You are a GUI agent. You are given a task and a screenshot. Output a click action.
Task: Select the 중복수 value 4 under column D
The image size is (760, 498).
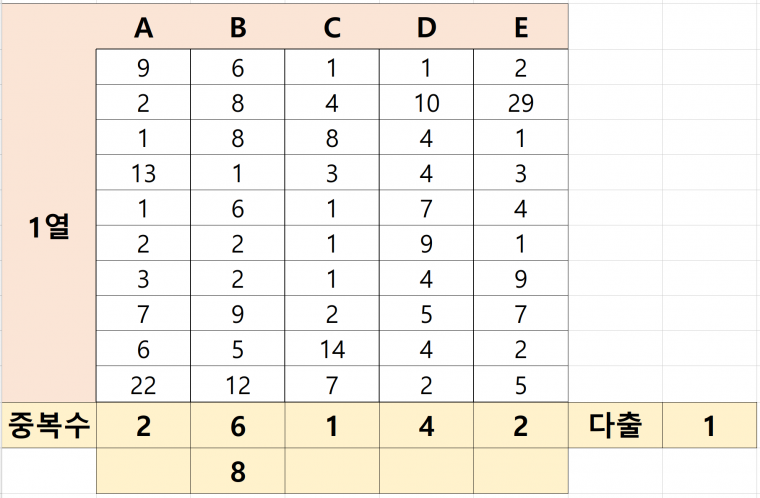tap(426, 426)
